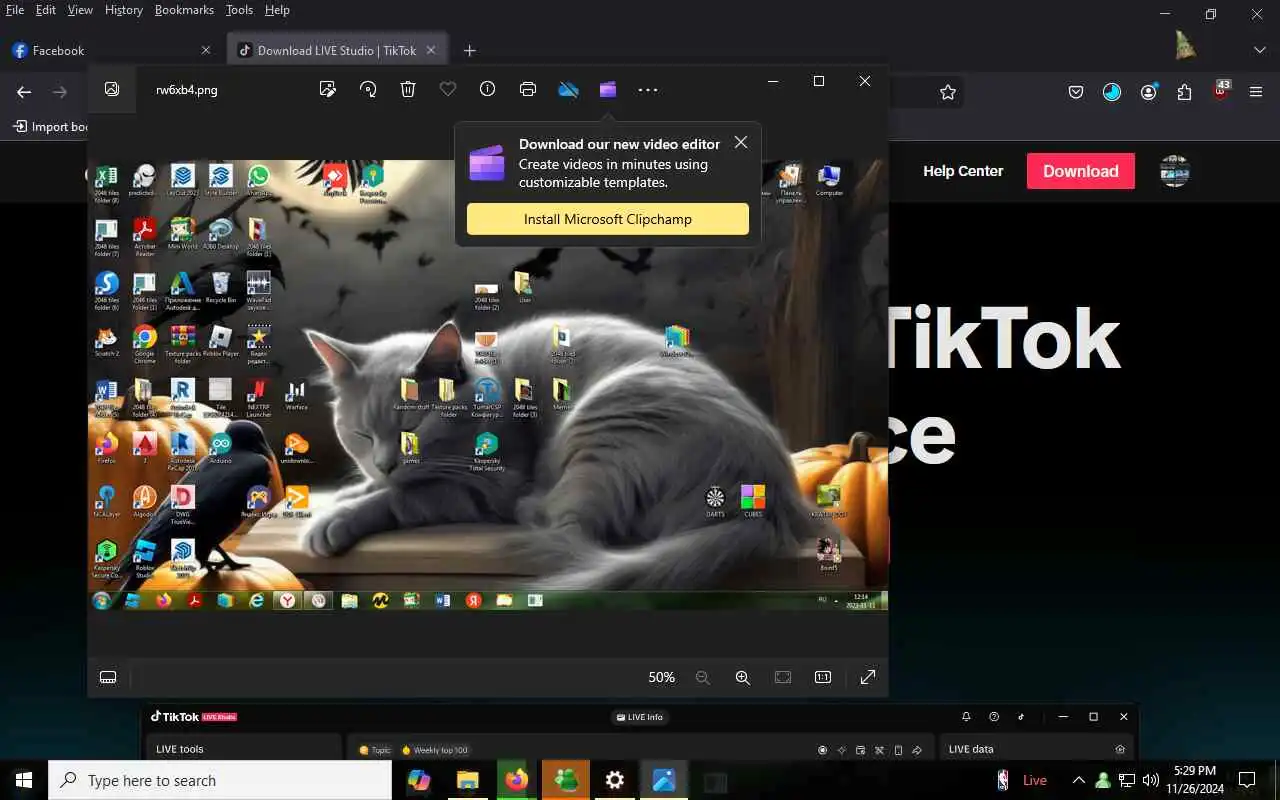Screen dimensions: 1280x800
Task: Show photo at actual size 1:1
Action: click(x=823, y=677)
